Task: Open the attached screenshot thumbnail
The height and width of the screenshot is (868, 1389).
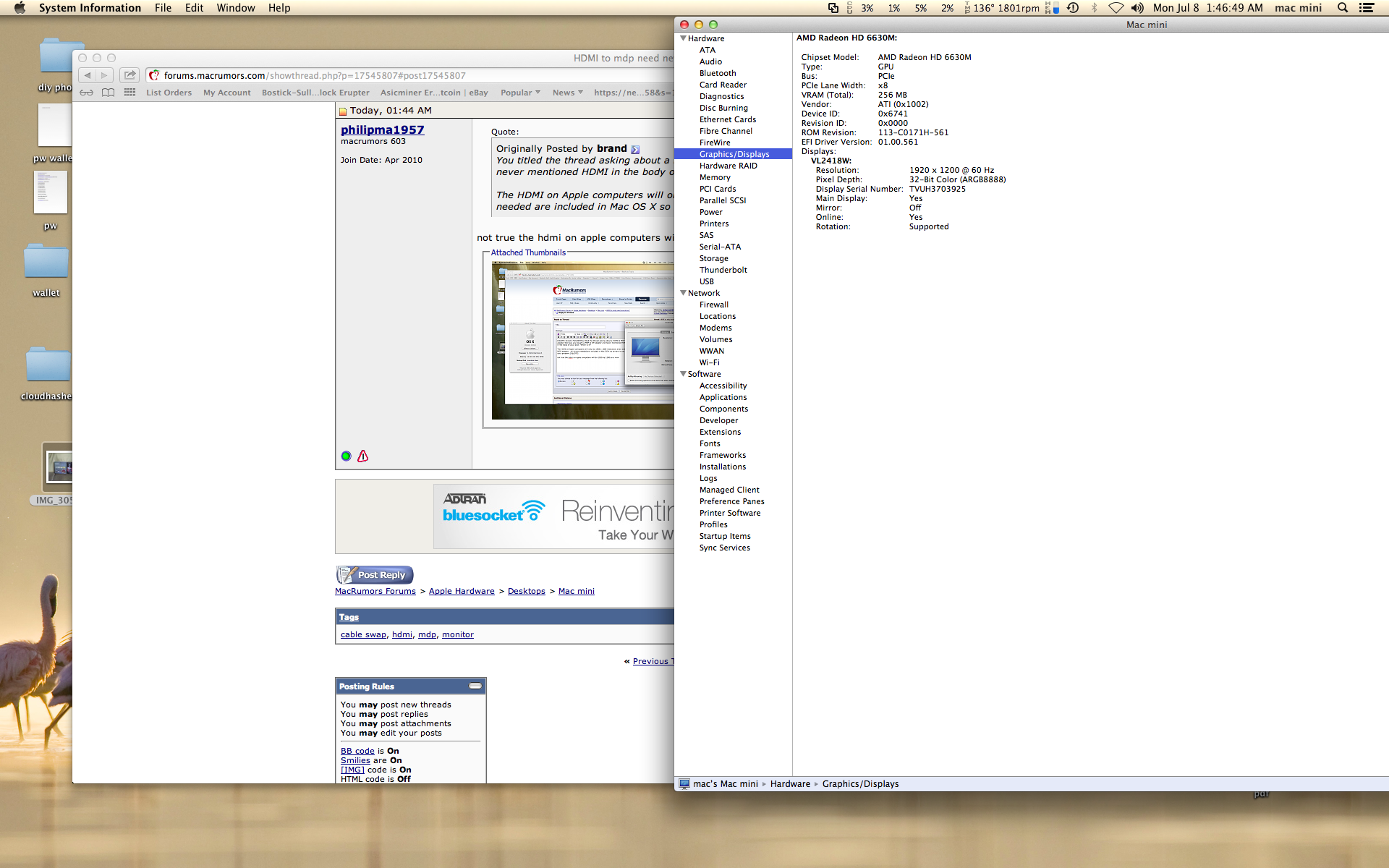Action: [582, 341]
